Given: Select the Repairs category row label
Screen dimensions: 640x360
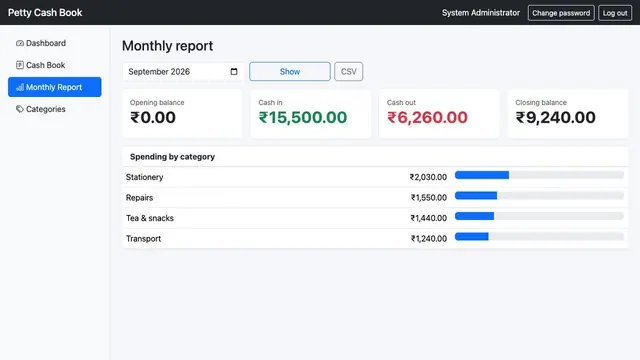Looking at the screenshot, I should click(x=139, y=198).
